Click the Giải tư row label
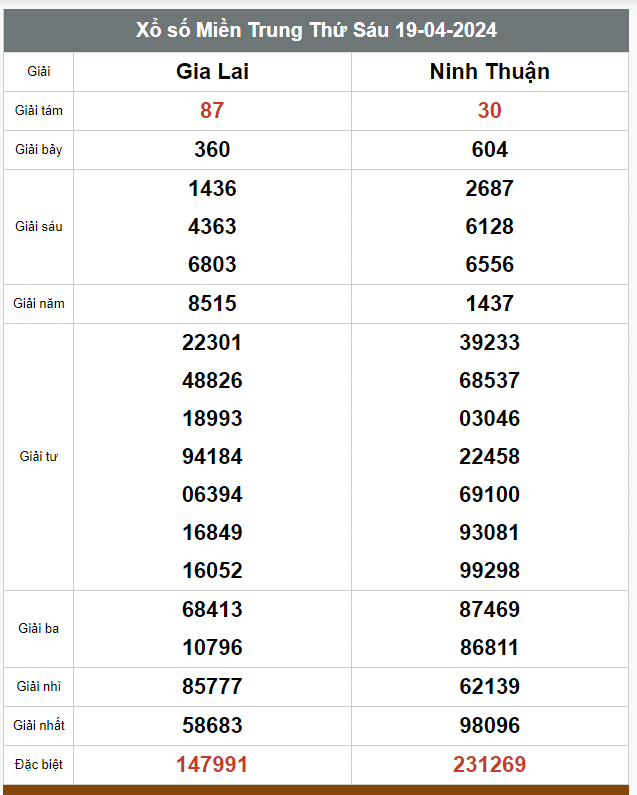 pyautogui.click(x=39, y=457)
